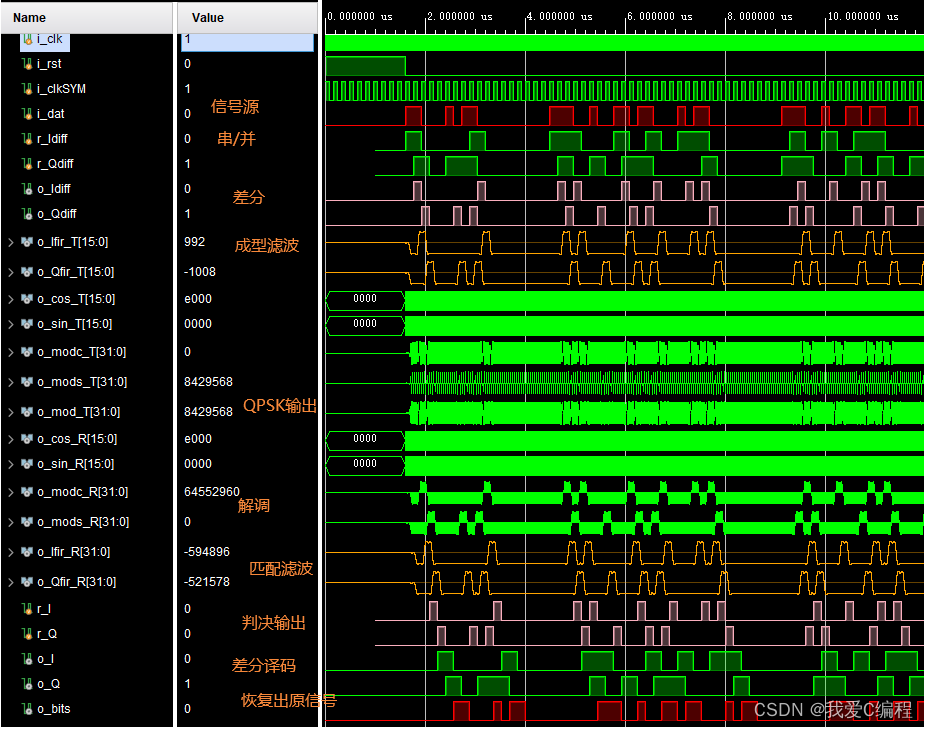The width and height of the screenshot is (929, 729).
Task: Click the o_mods_T[31:0] bus icon
Action: pos(27,382)
